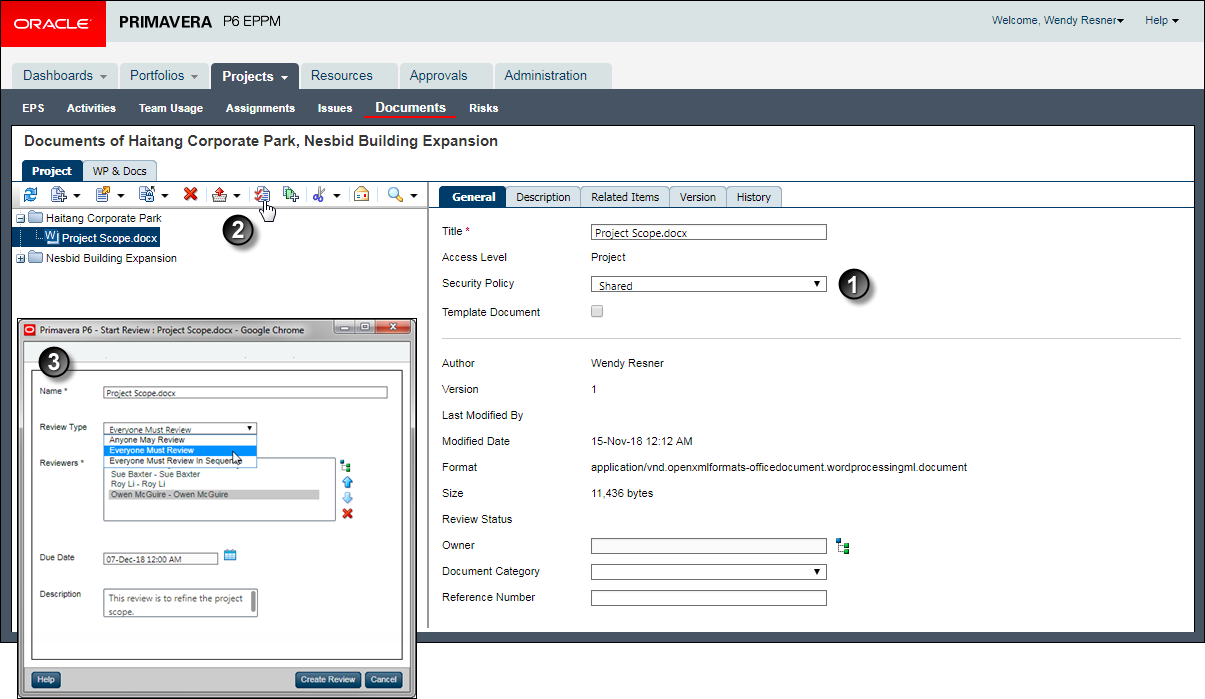This screenshot has width=1205, height=699.
Task: Go to the Activities subpage
Action: (91, 108)
